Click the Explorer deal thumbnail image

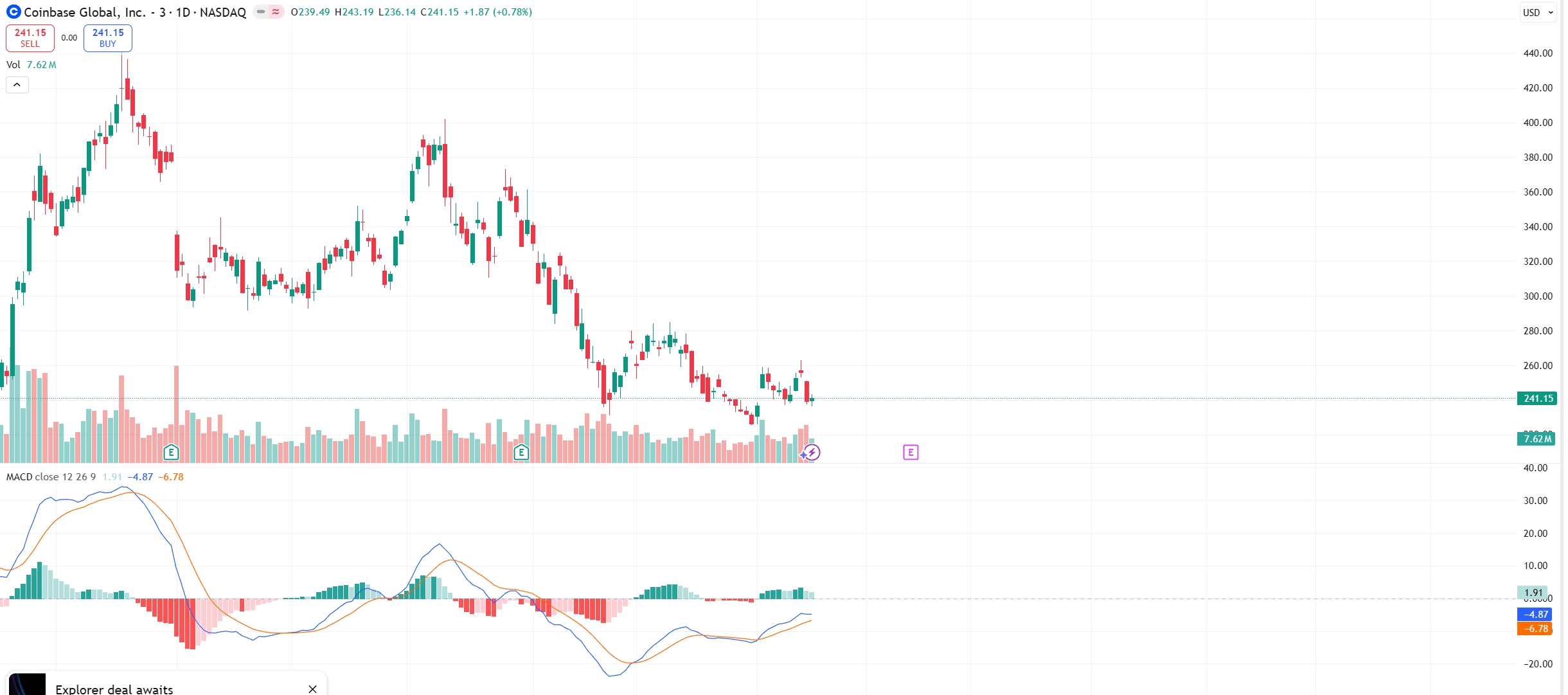pos(28,685)
